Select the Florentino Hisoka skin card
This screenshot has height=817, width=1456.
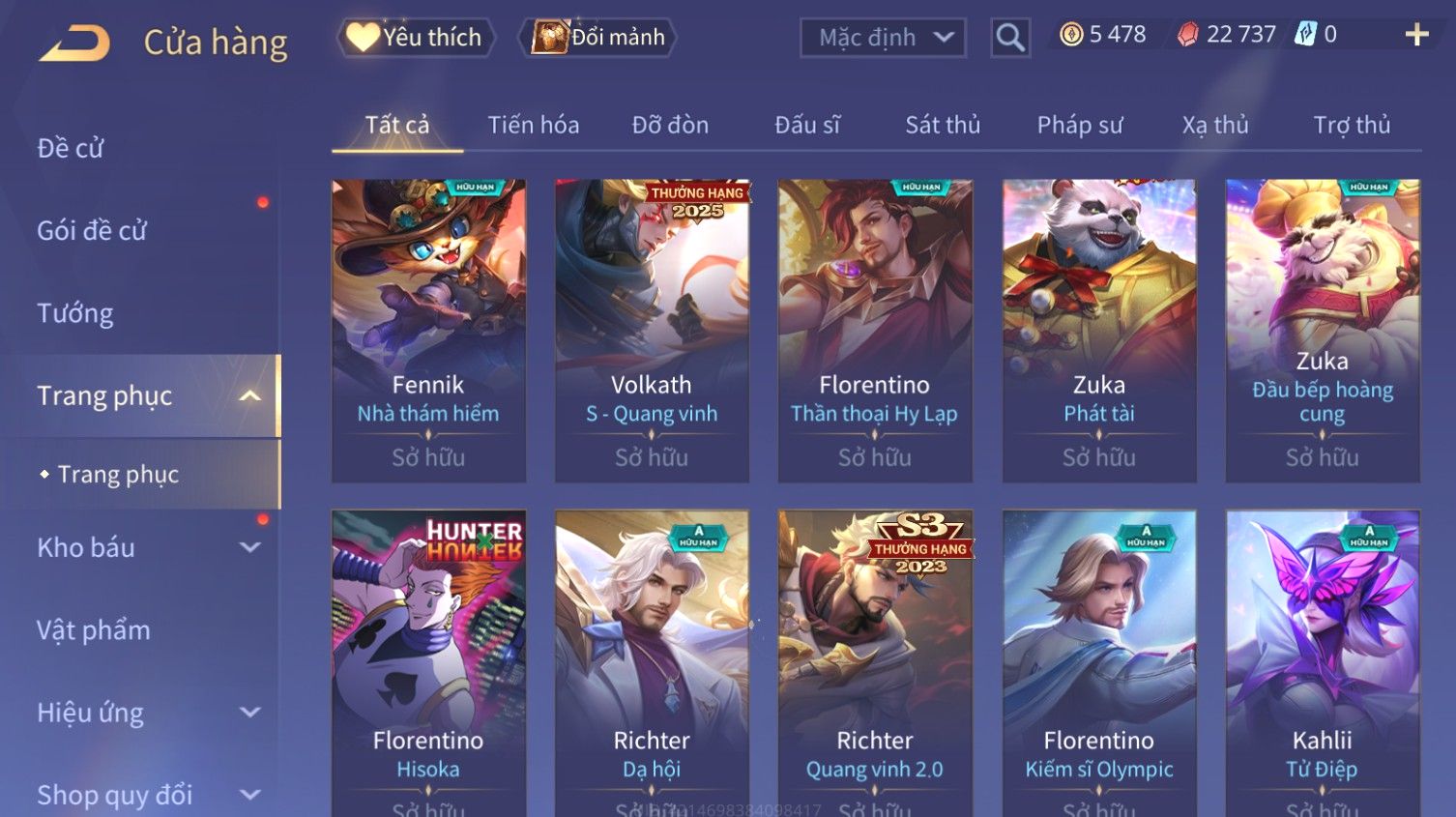click(428, 663)
